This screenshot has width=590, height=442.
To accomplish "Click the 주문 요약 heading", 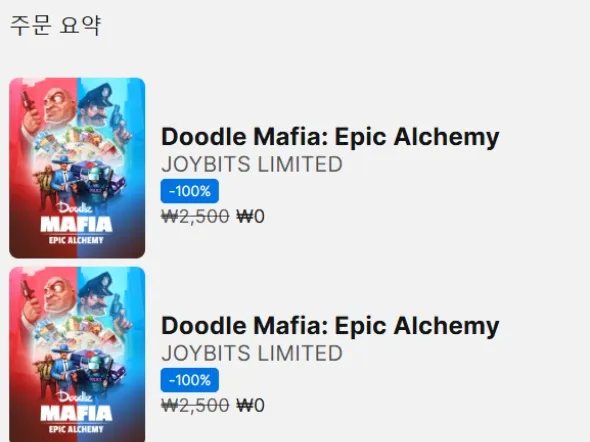I will coord(55,26).
